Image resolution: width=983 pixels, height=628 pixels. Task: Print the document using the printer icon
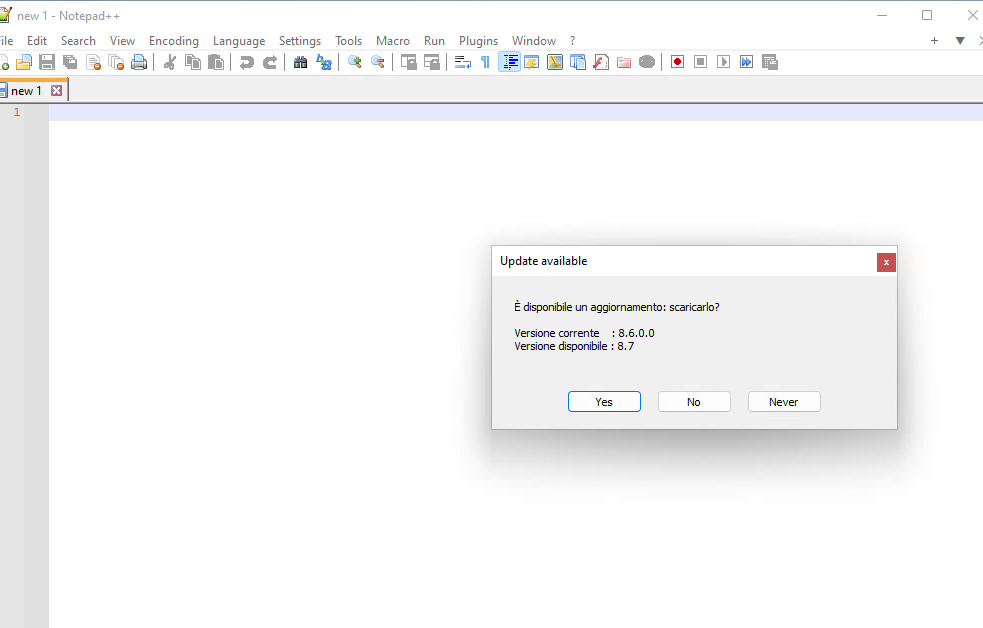pyautogui.click(x=139, y=62)
